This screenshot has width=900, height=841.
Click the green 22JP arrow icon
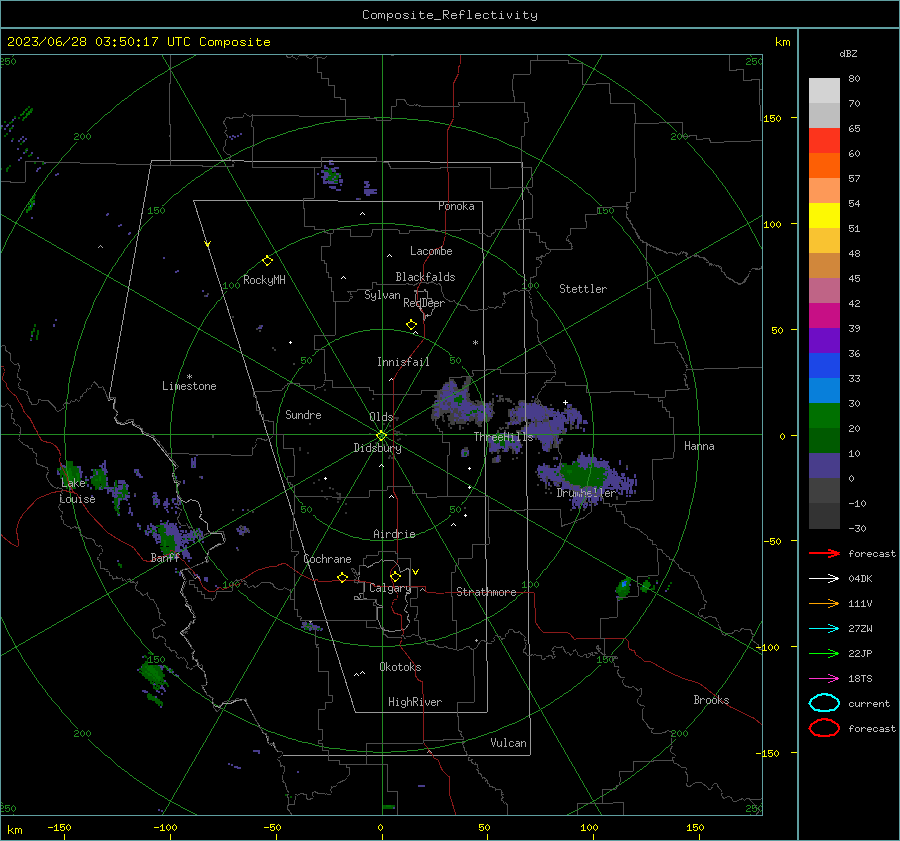click(824, 653)
